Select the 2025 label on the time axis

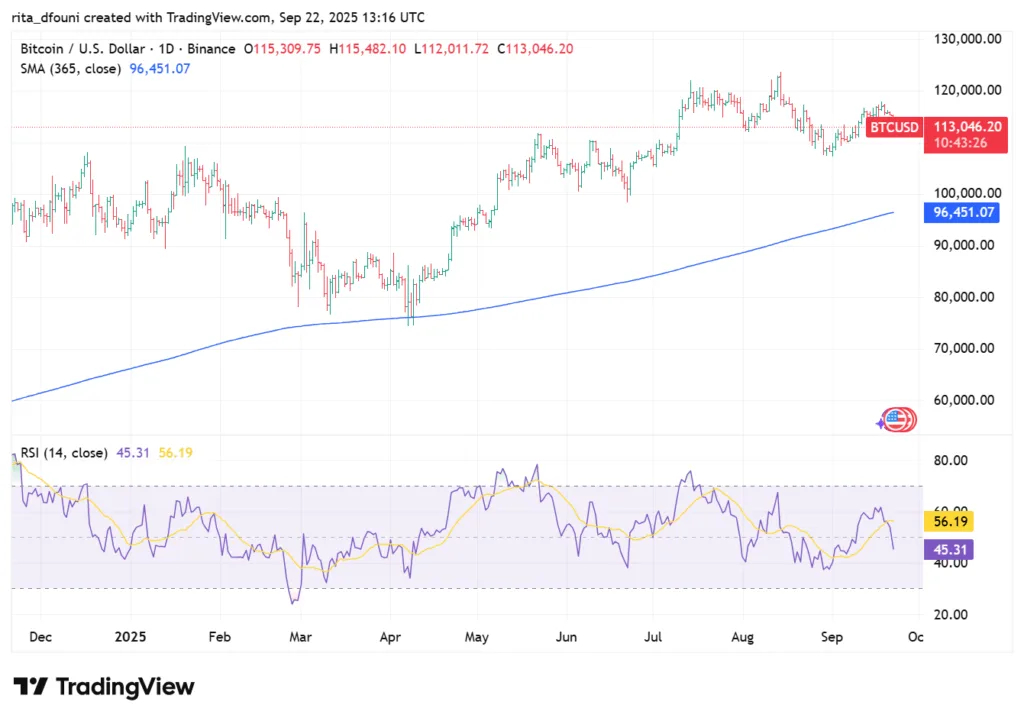(130, 634)
